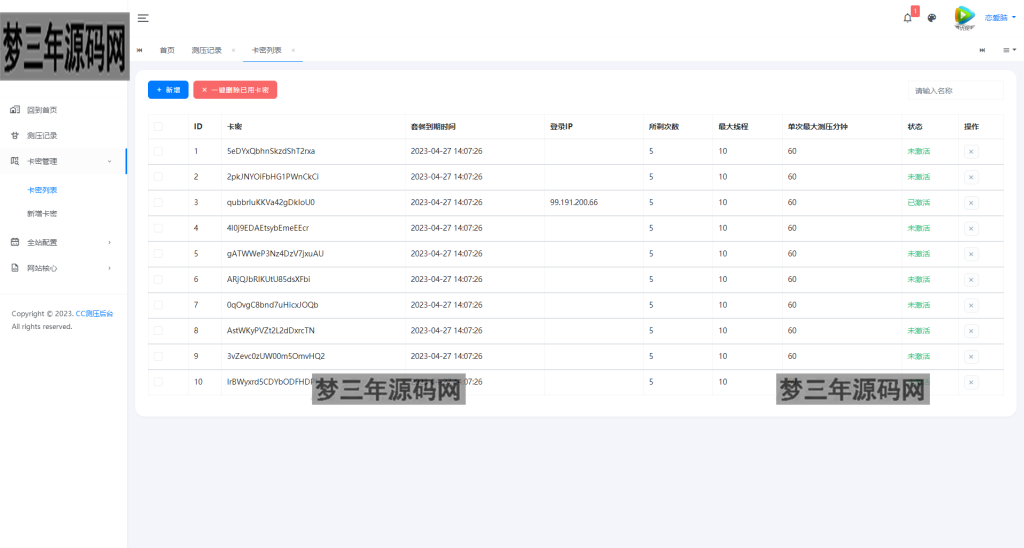This screenshot has width=1024, height=548.
Task: Delete card 5eDYxQbhnSkzdShT2rxa with X icon
Action: (971, 152)
